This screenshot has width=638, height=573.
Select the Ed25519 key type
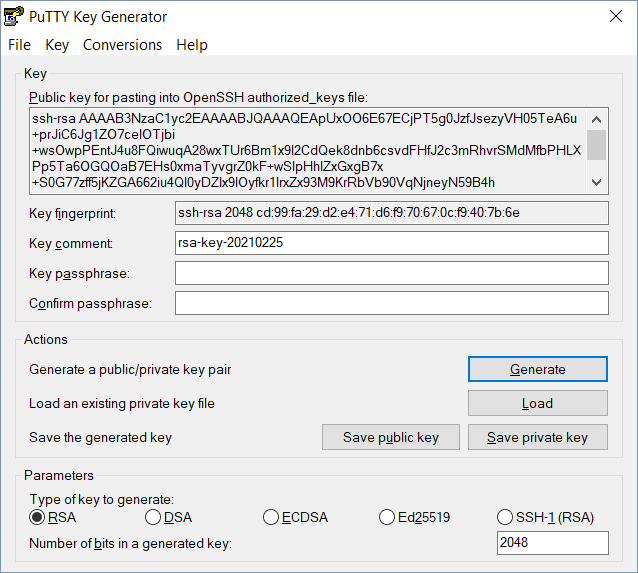click(414, 517)
